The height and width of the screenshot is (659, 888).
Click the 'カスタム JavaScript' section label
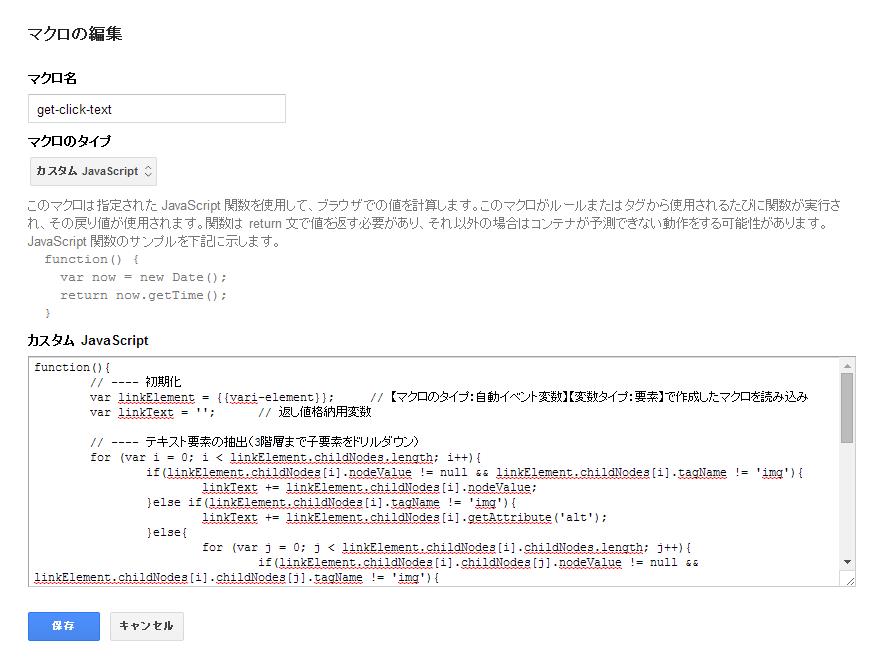click(88, 340)
